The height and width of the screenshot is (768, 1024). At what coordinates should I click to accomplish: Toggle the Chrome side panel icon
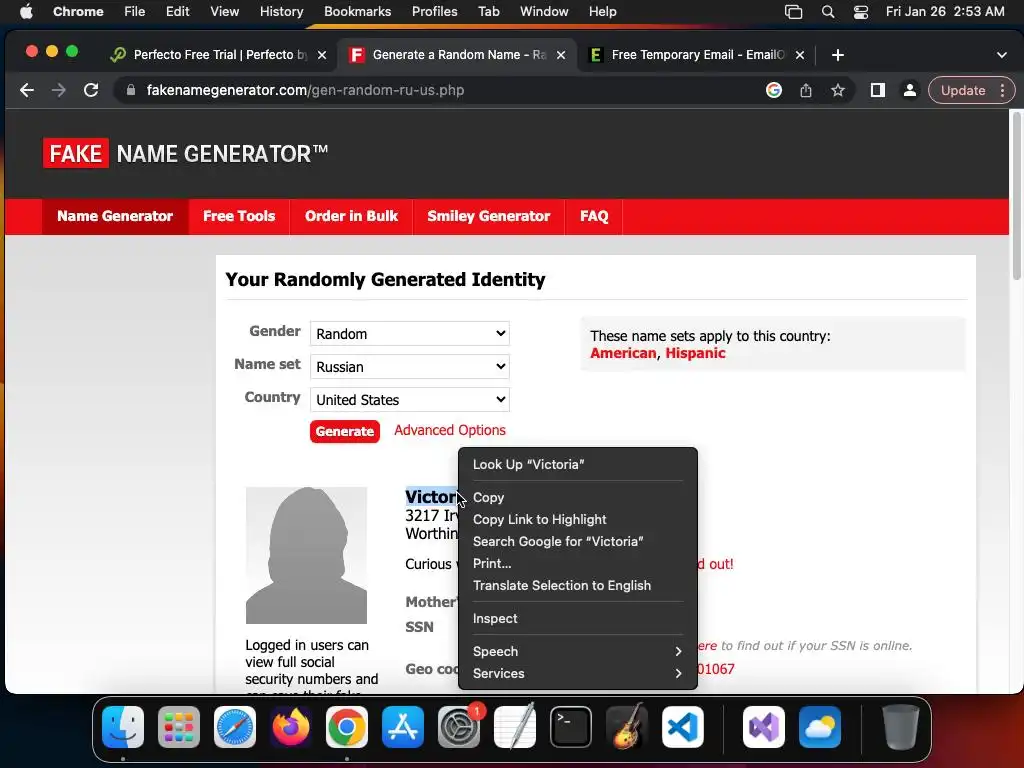tap(878, 90)
